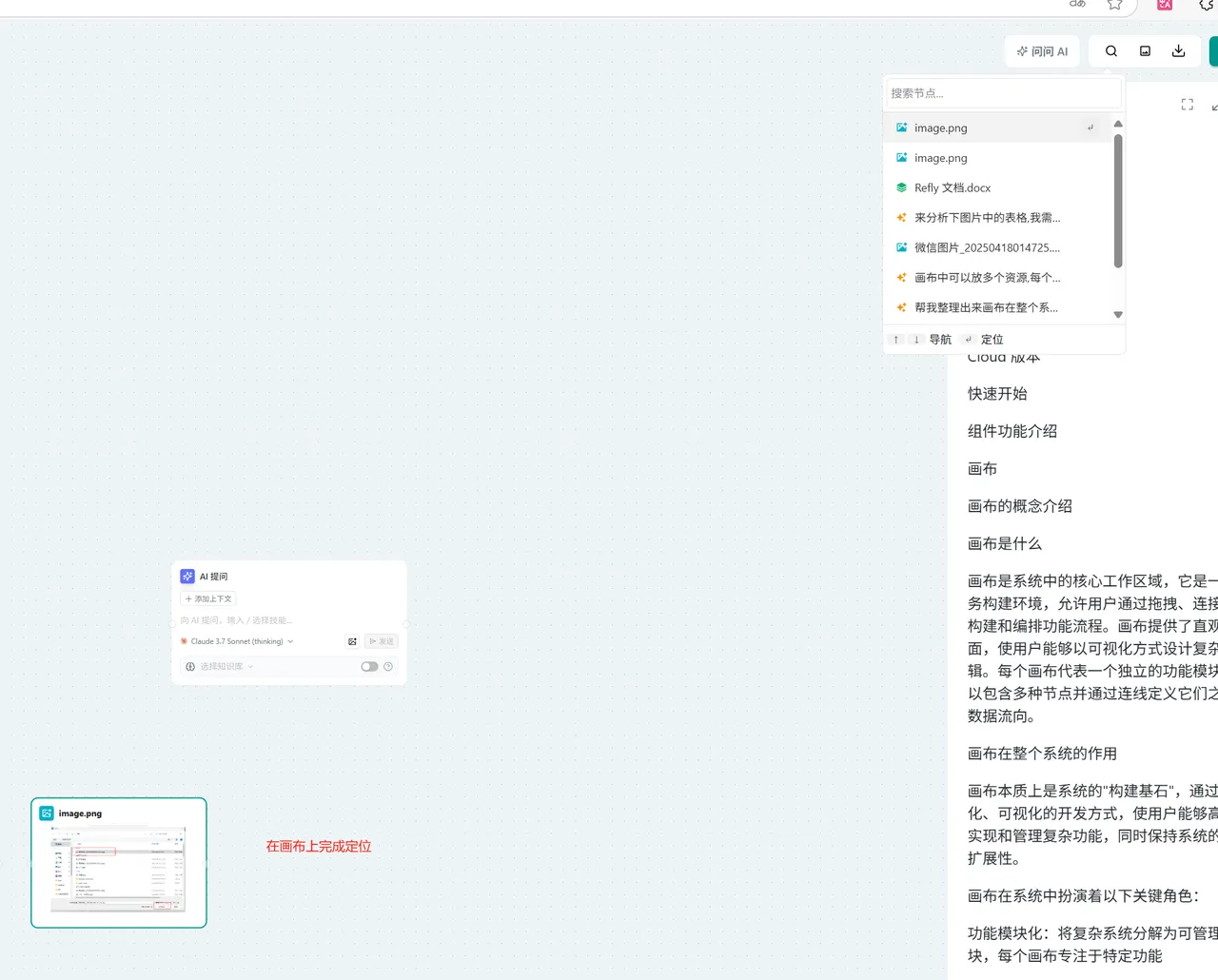Click the search nodes magnifier icon
Screen dimensions: 1218x980
1110,51
